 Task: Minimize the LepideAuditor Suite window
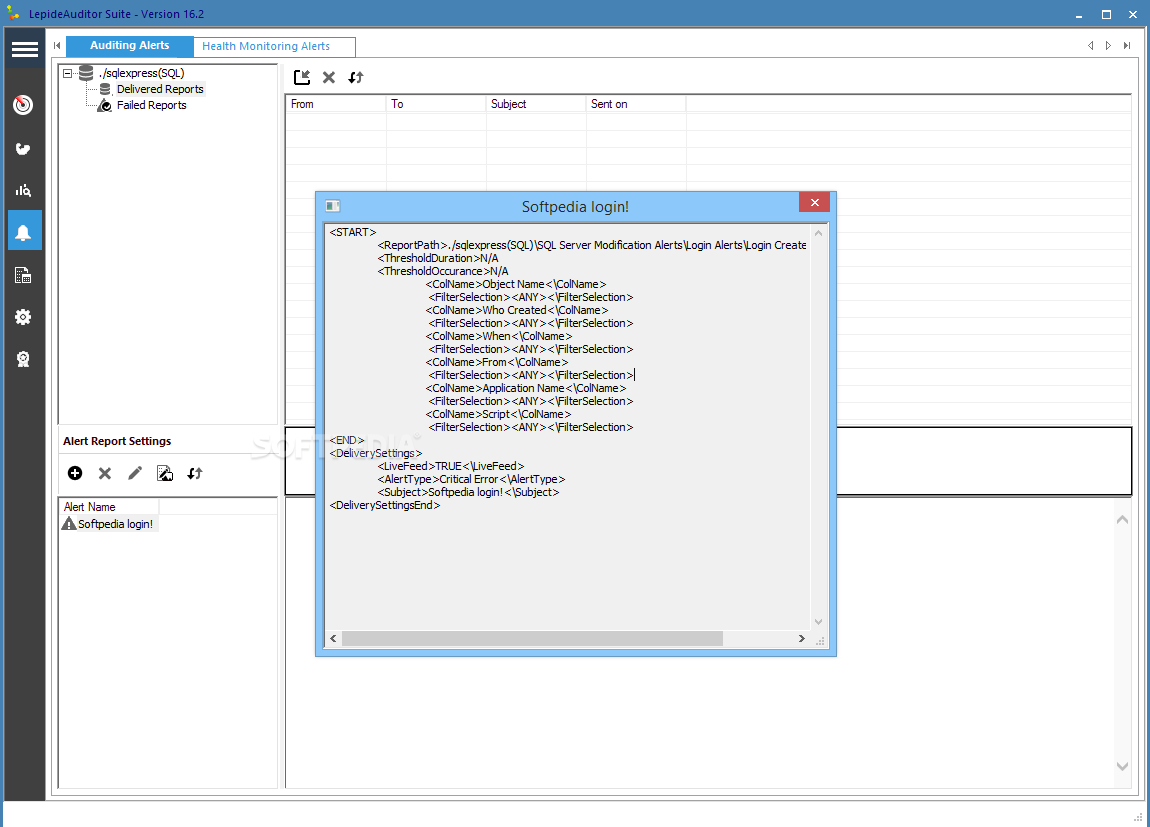(x=1079, y=15)
